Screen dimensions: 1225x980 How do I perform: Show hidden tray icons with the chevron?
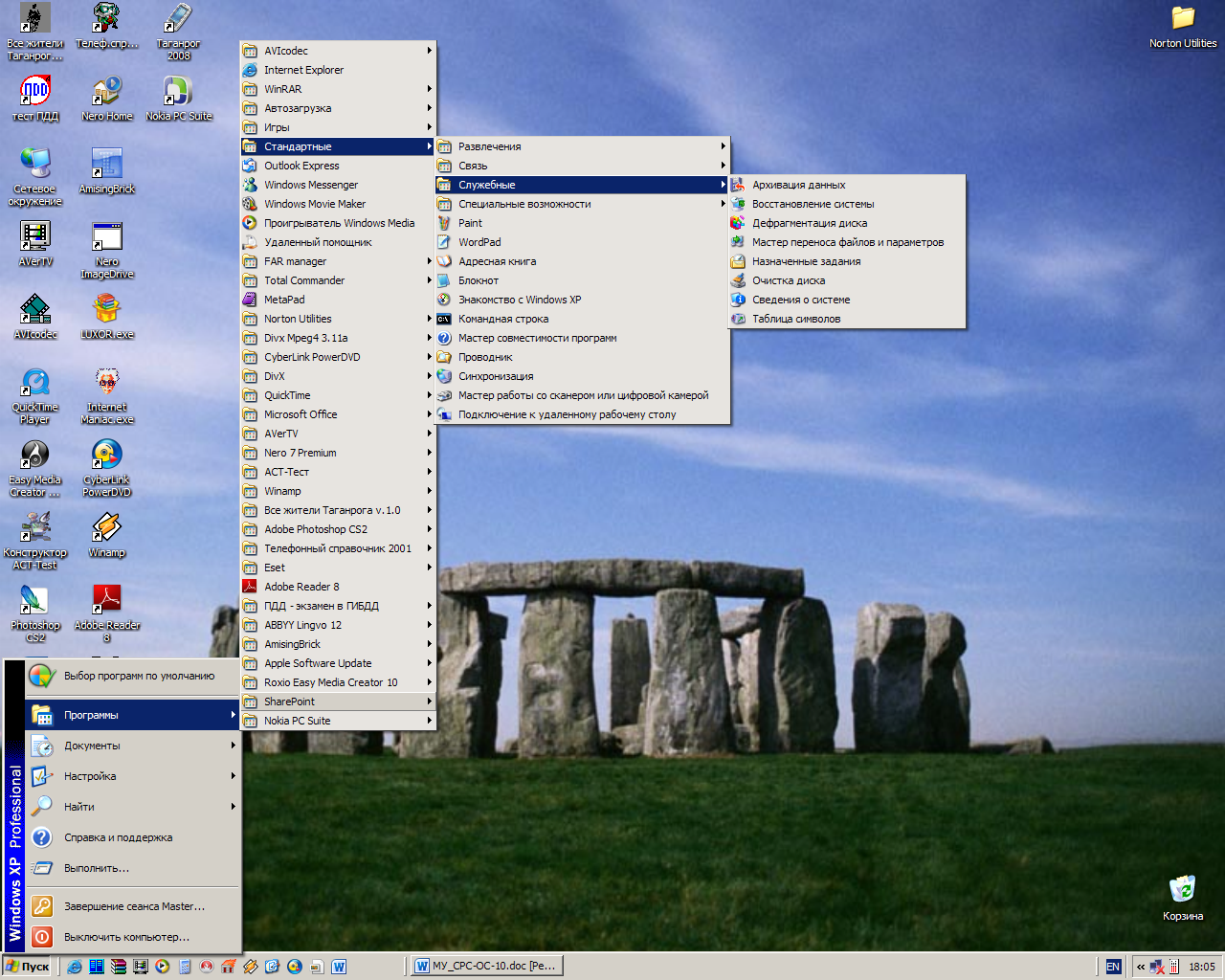[x=1141, y=967]
